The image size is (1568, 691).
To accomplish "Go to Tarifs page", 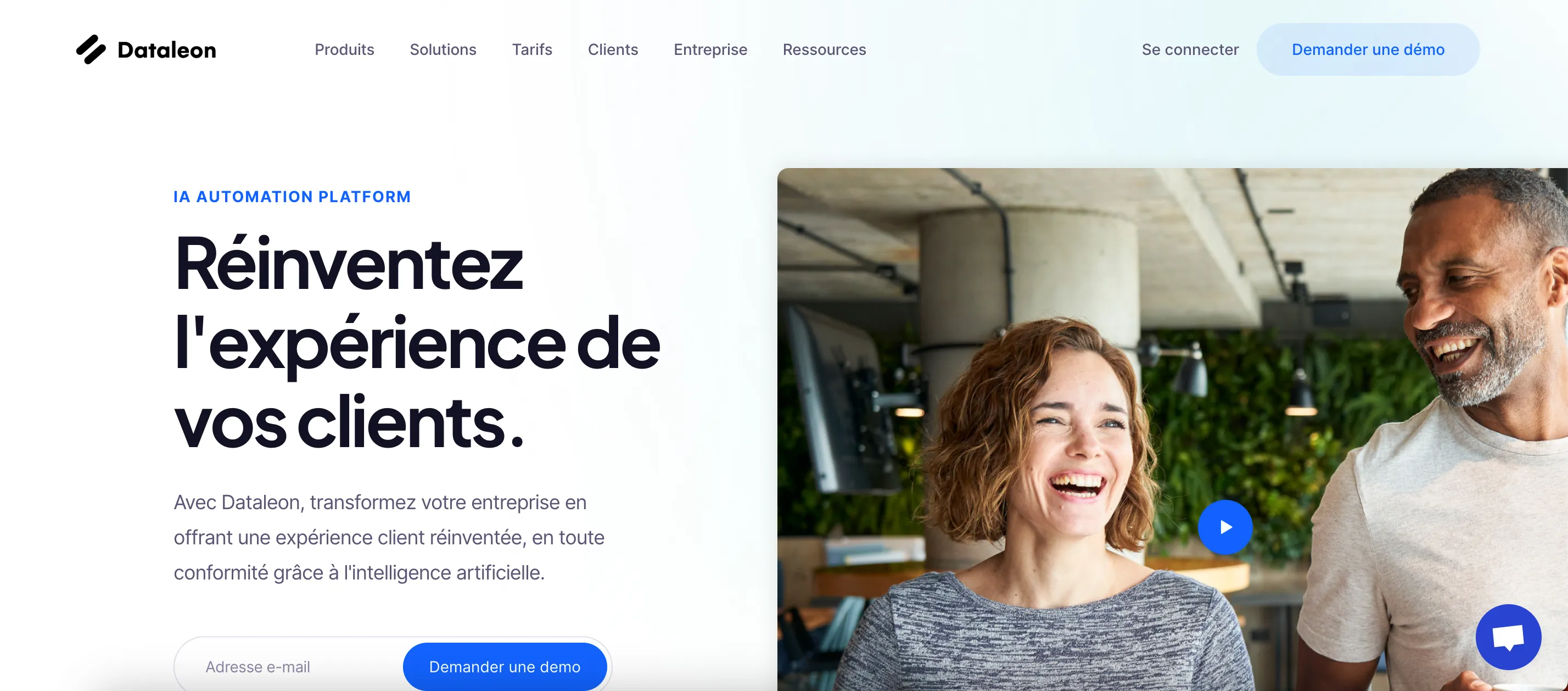I will (532, 49).
